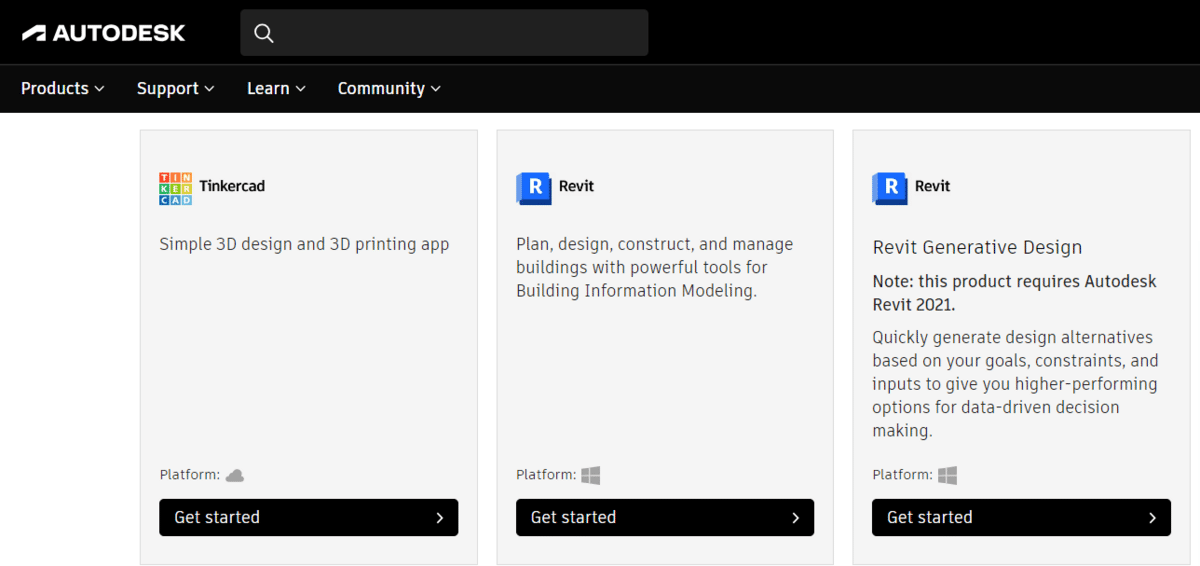The width and height of the screenshot is (1200, 566).
Task: Expand the Products dropdown menu
Action: tap(63, 88)
